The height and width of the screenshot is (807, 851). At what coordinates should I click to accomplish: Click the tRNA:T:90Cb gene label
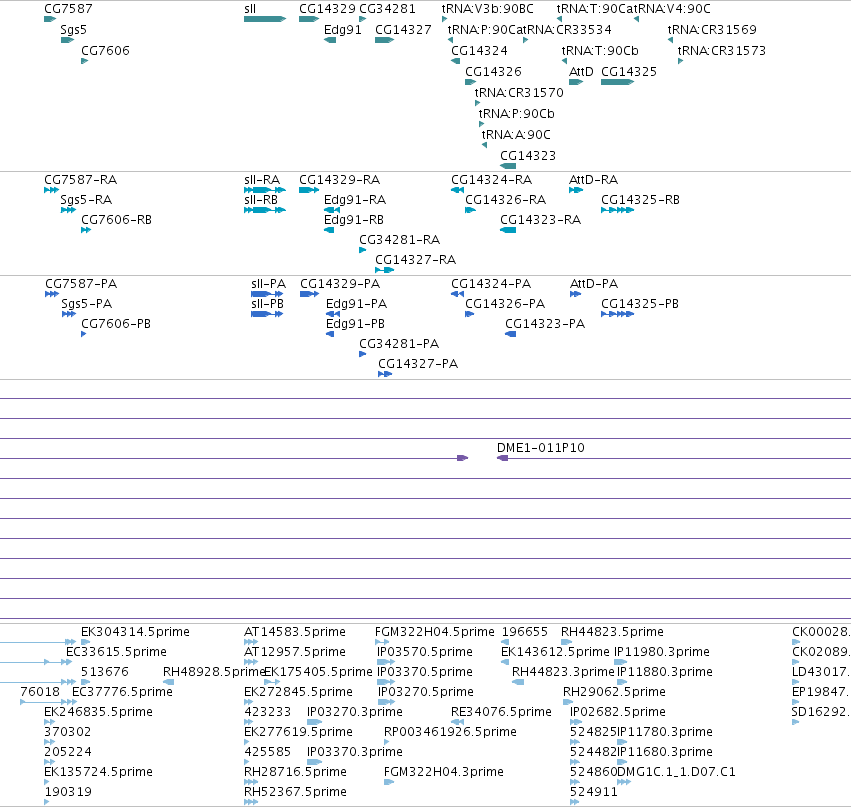(600, 51)
